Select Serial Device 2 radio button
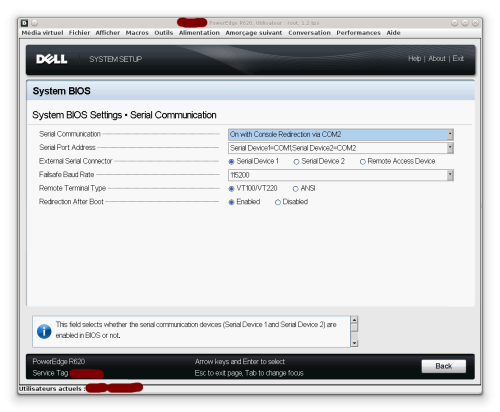The height and width of the screenshot is (412, 500). 296,162
